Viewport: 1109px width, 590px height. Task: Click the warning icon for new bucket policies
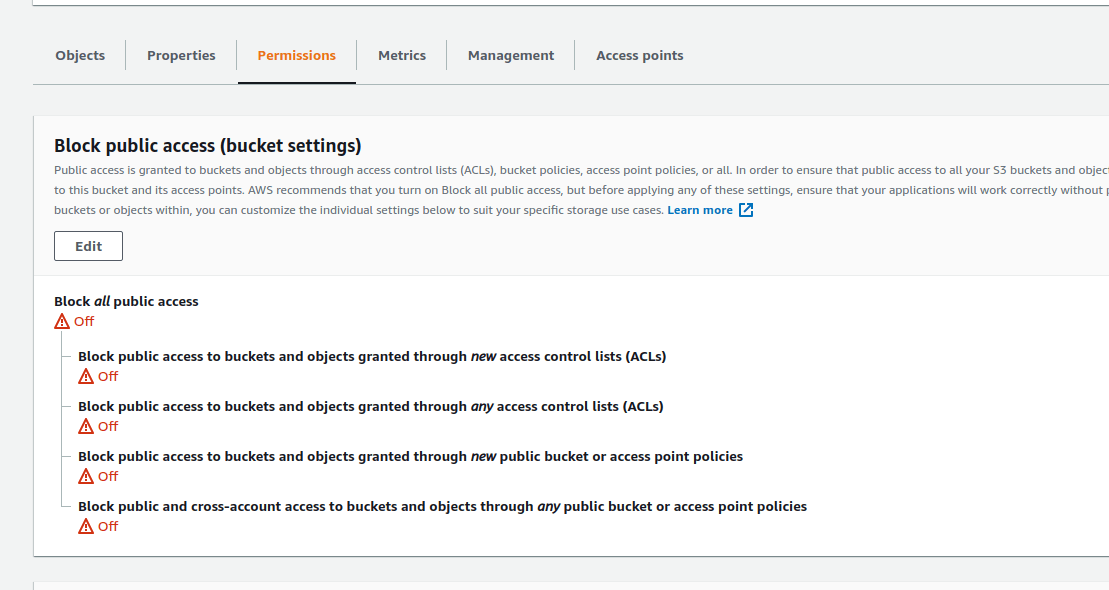[85, 476]
